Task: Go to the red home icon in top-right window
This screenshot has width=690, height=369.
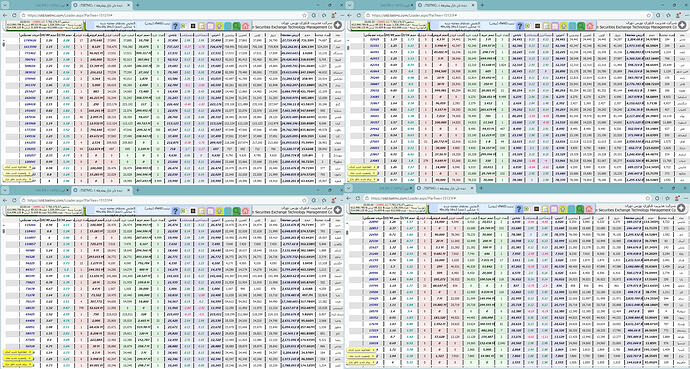Action: pos(590,26)
